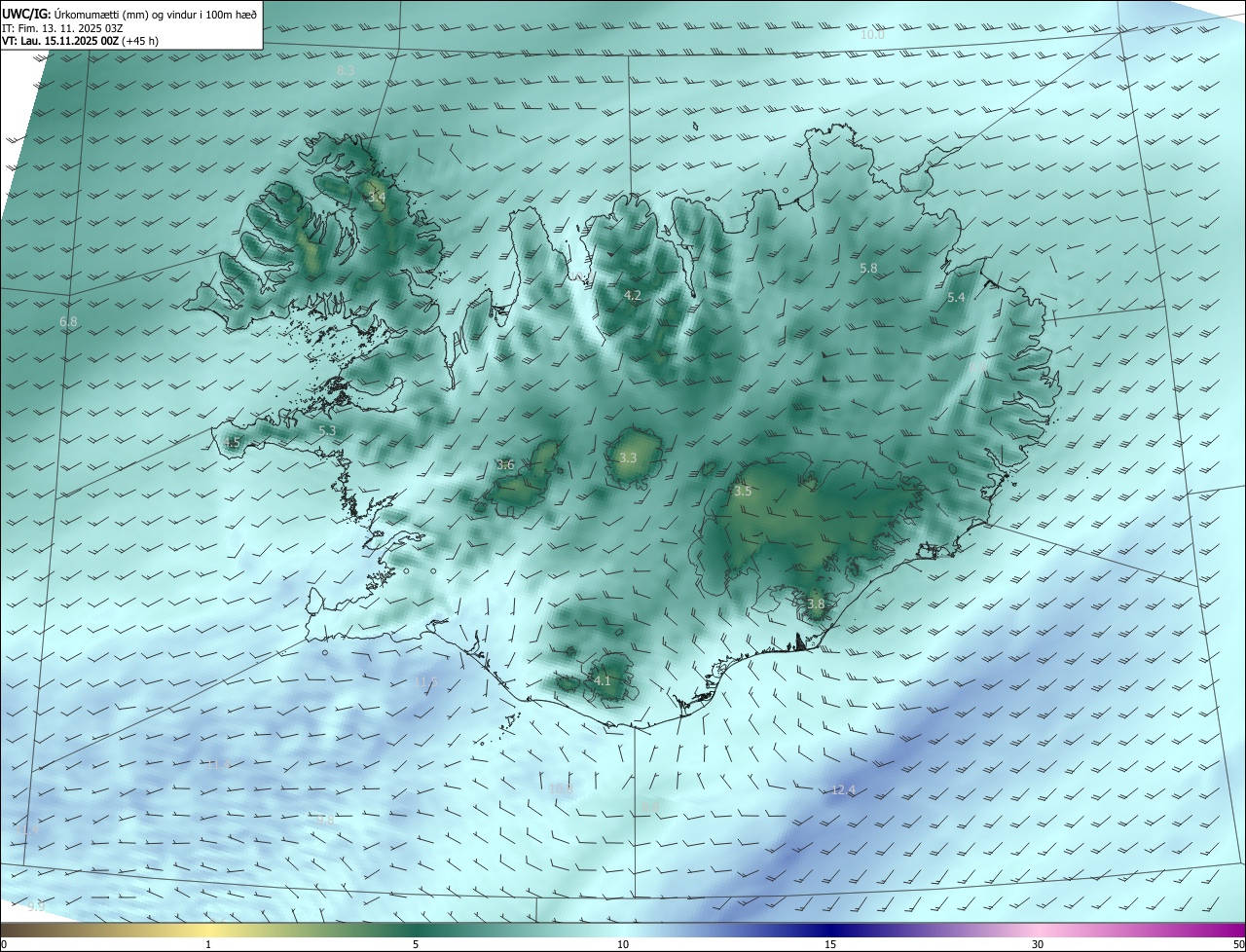Screen dimensions: 1246x952
Task: Click the 5.4 value label on the map
Action: pyautogui.click(x=956, y=298)
